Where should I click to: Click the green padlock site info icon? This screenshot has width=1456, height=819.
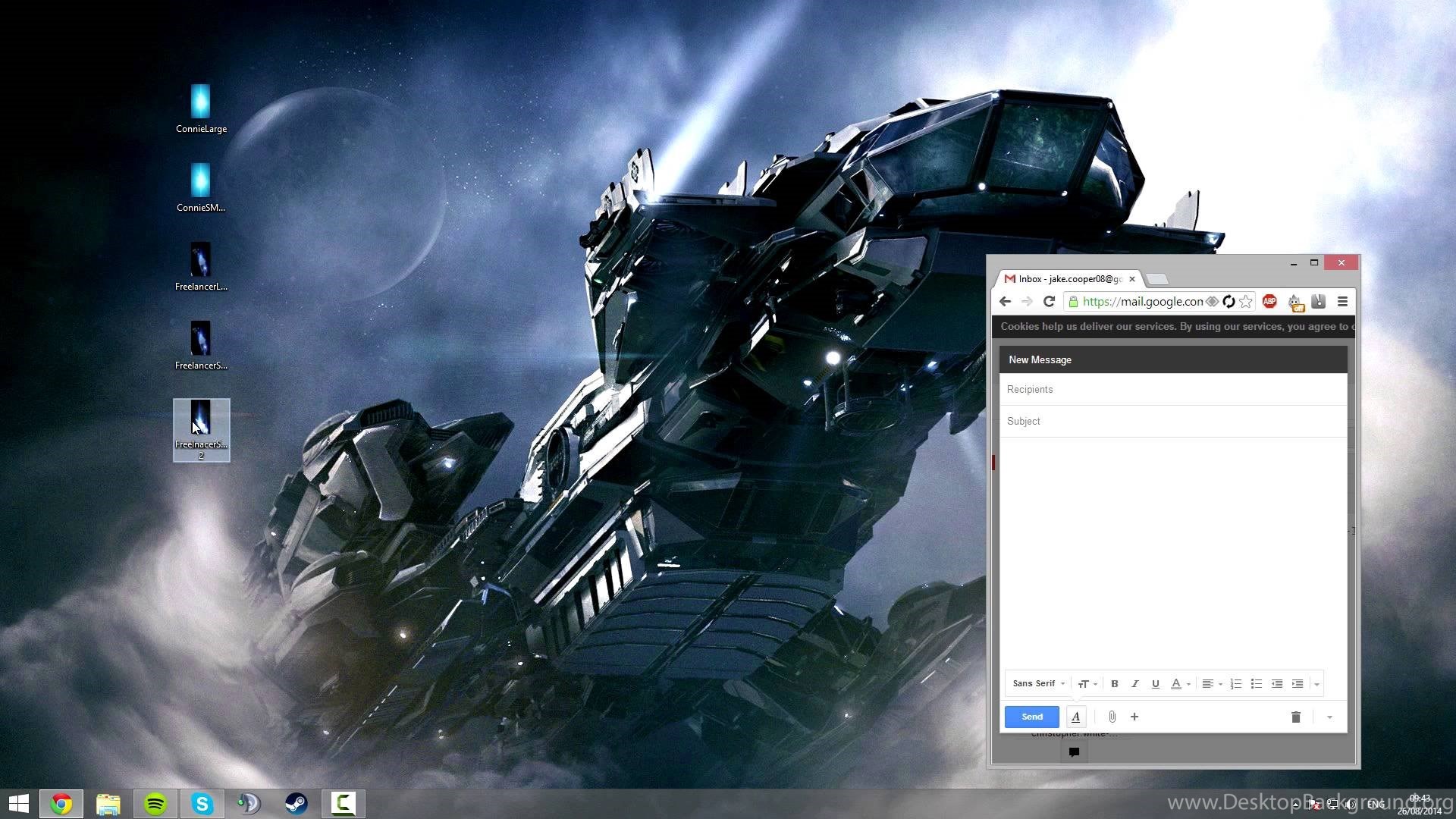tap(1073, 301)
